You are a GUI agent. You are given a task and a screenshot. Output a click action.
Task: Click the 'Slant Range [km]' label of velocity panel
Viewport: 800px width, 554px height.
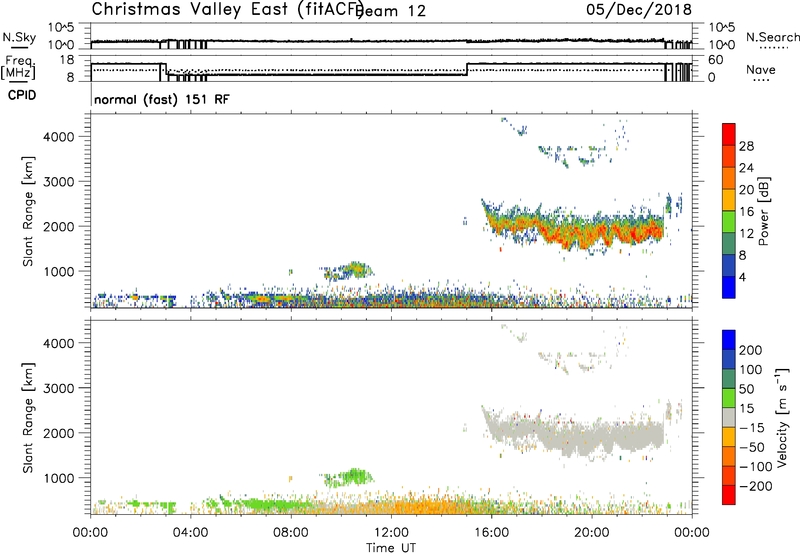pyautogui.click(x=28, y=418)
